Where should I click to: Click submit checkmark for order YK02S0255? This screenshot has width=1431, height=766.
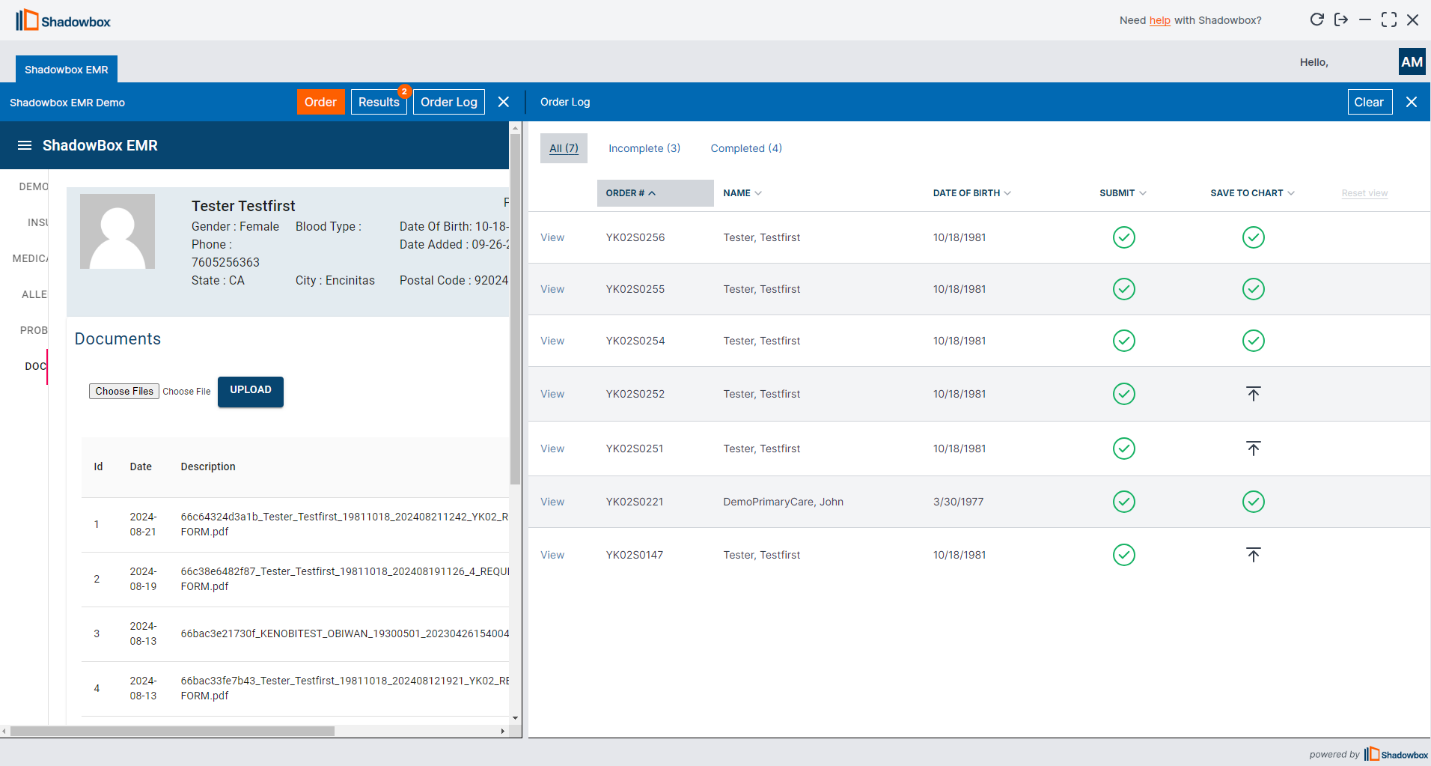point(1124,289)
